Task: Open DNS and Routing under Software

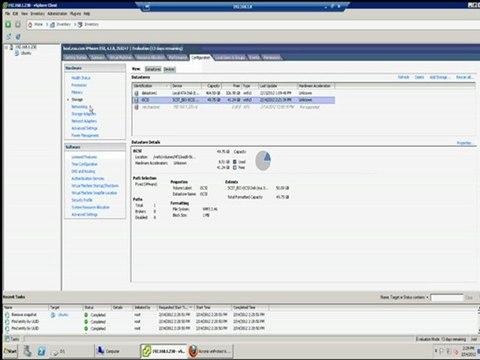Action: click(83, 171)
